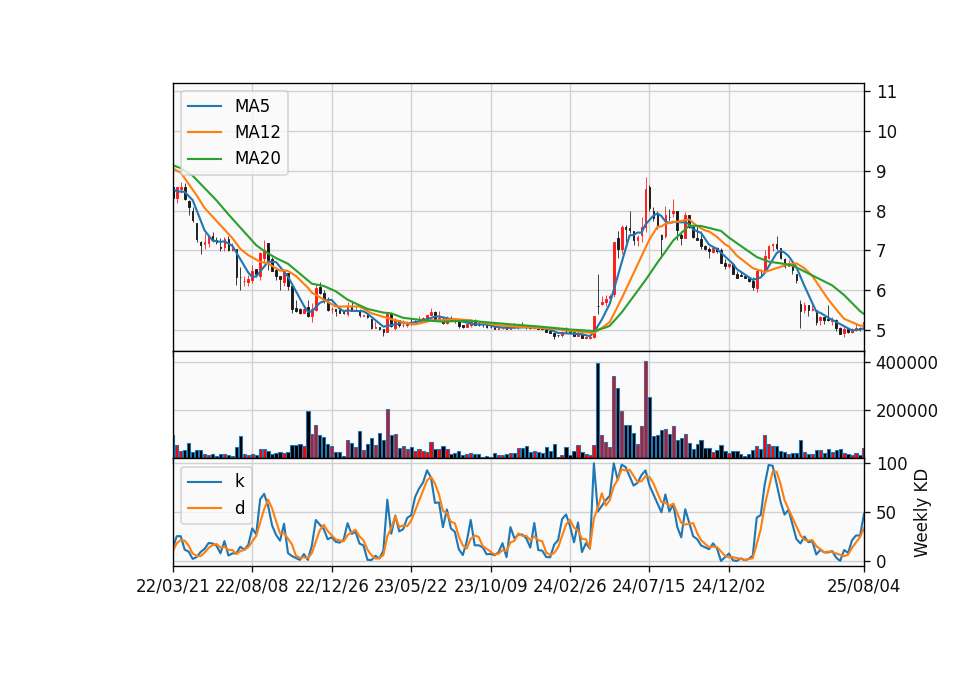Viewport: 960px width, 690px height.
Task: Click the 22/03/21 date label
Action: (x=173, y=586)
